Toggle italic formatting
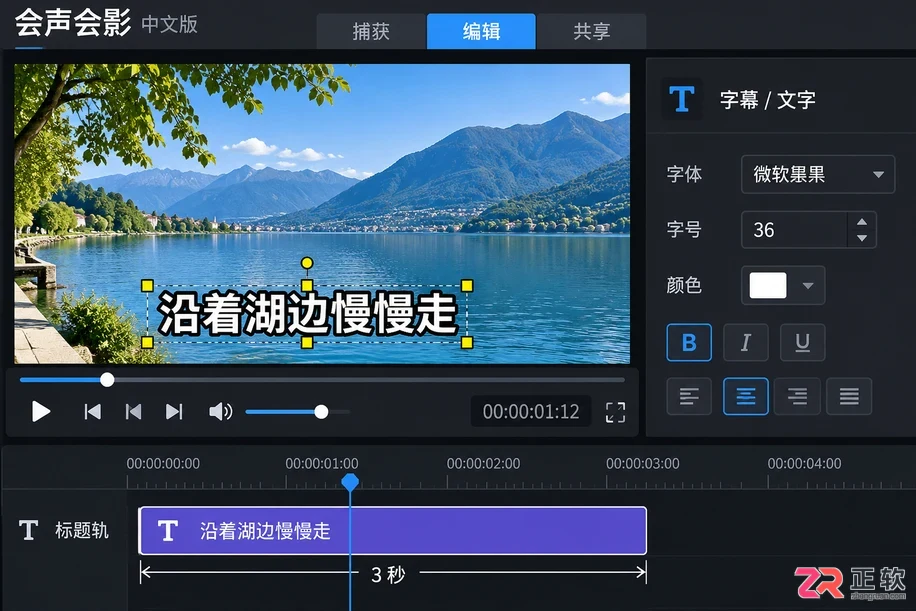 745,342
